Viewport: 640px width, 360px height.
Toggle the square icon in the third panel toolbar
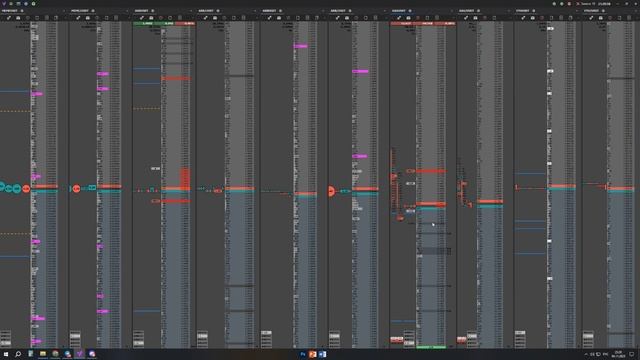170,18
